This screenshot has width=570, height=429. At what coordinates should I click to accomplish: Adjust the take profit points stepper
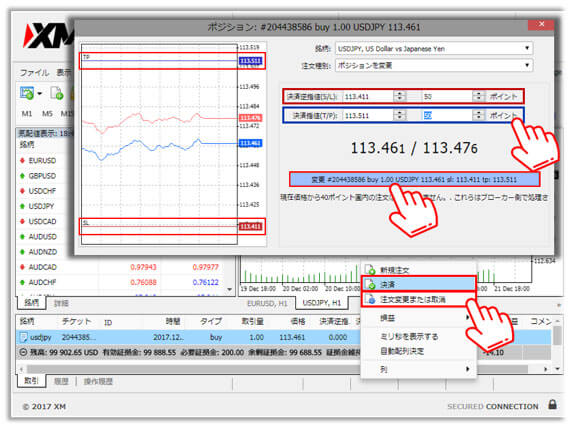point(478,116)
